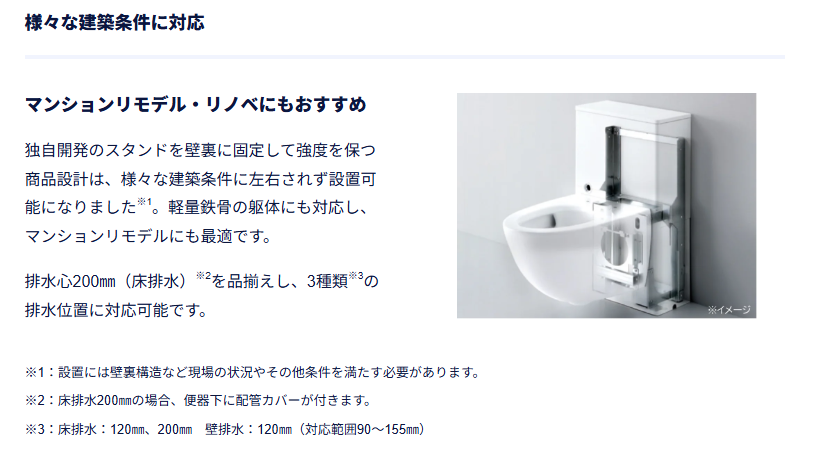Click the text 壁排水：120mm in footnote

tap(248, 429)
